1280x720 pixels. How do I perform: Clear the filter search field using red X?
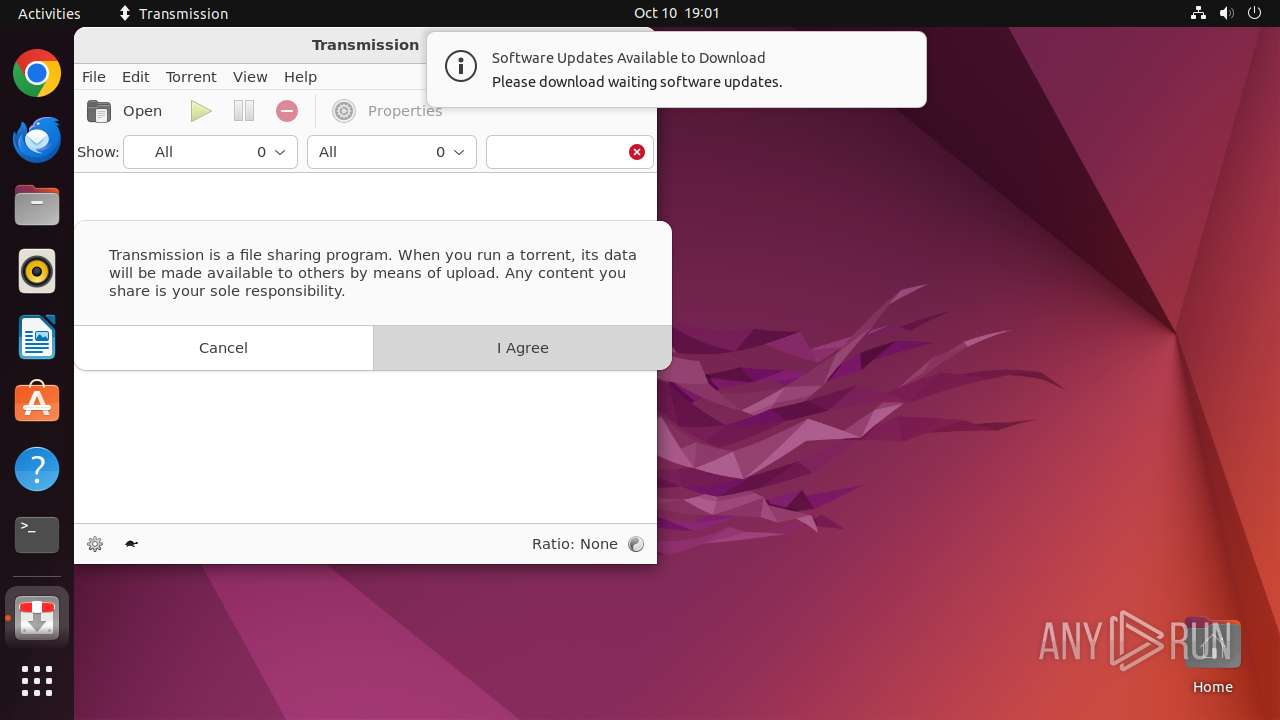coord(636,152)
